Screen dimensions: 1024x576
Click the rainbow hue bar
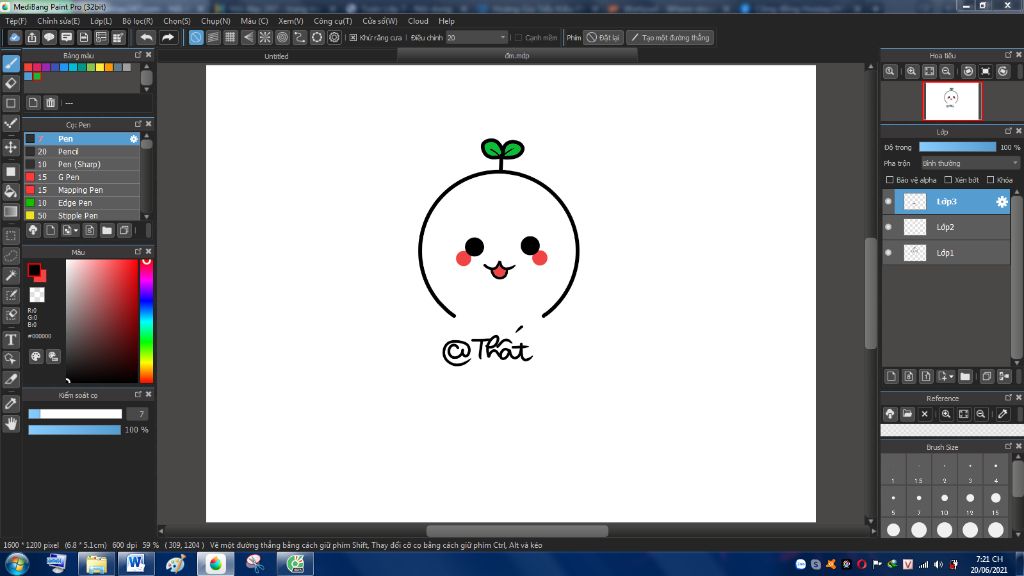(146, 321)
